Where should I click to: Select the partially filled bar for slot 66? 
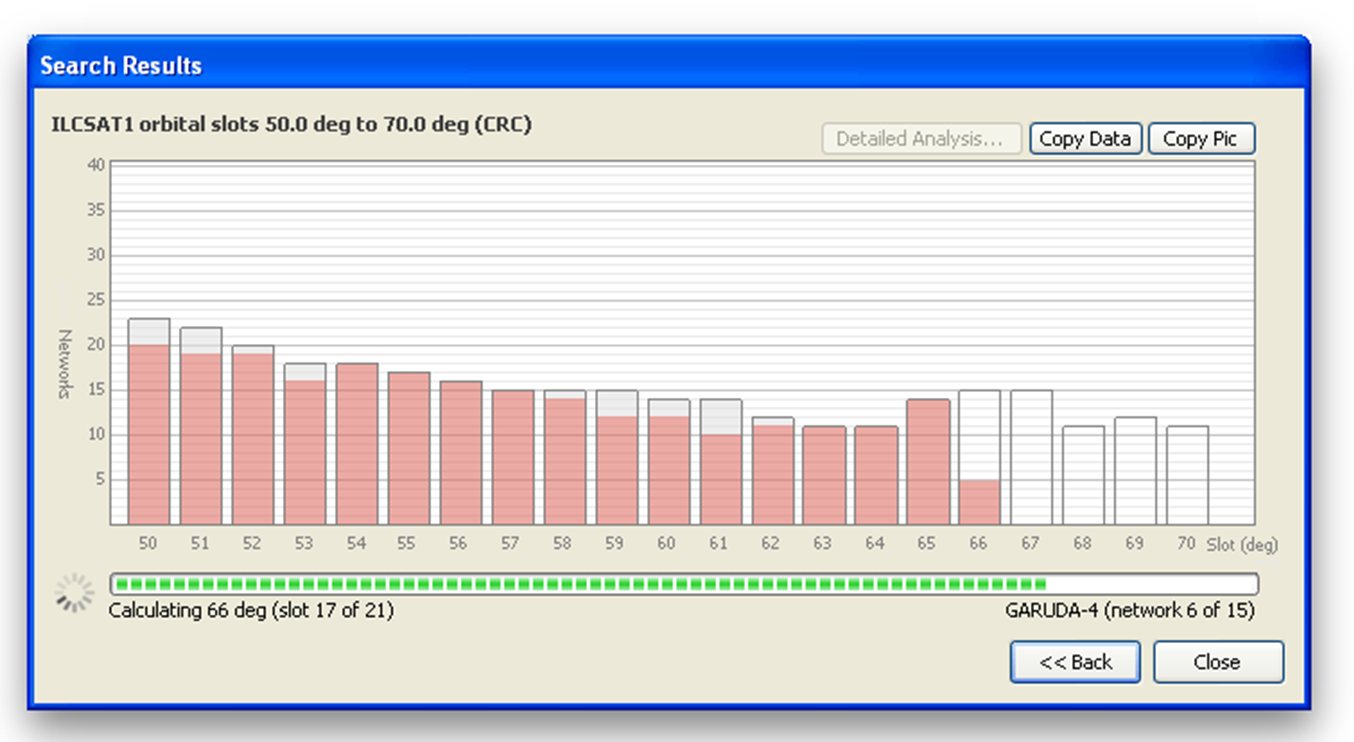point(979,457)
